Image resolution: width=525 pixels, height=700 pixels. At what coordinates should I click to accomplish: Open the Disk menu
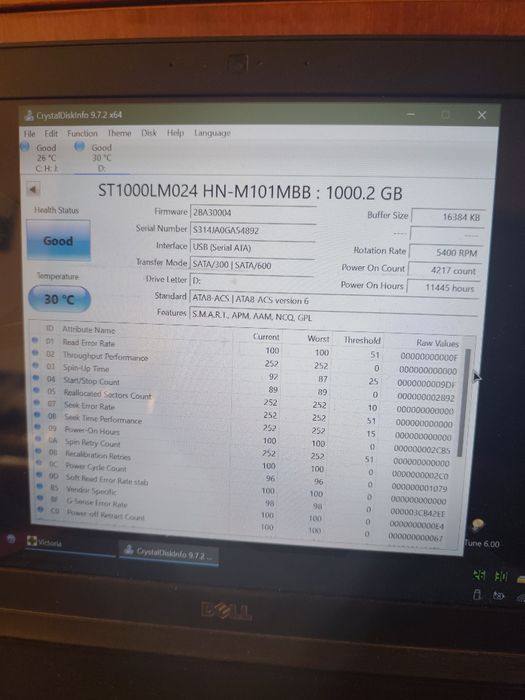pos(149,133)
